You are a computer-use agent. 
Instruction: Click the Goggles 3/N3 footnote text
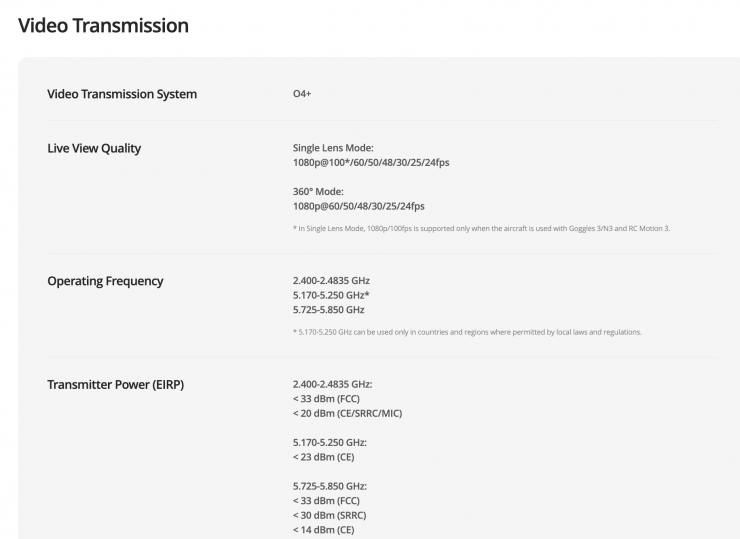(481, 228)
